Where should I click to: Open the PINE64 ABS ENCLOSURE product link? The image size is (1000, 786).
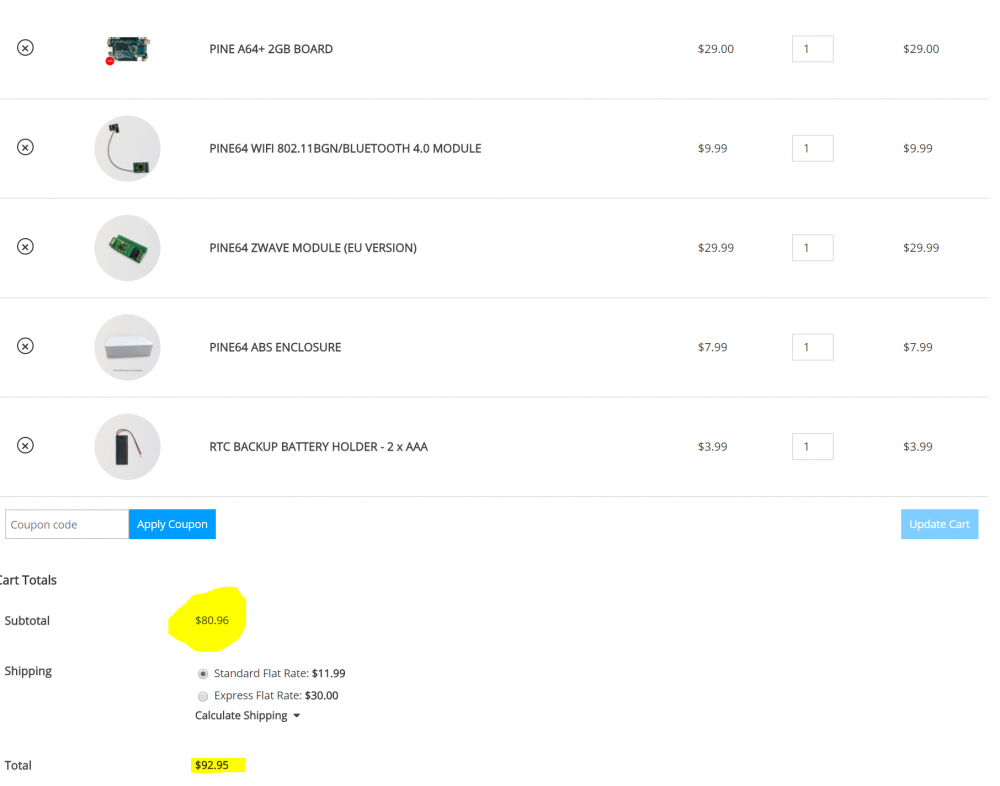(275, 347)
